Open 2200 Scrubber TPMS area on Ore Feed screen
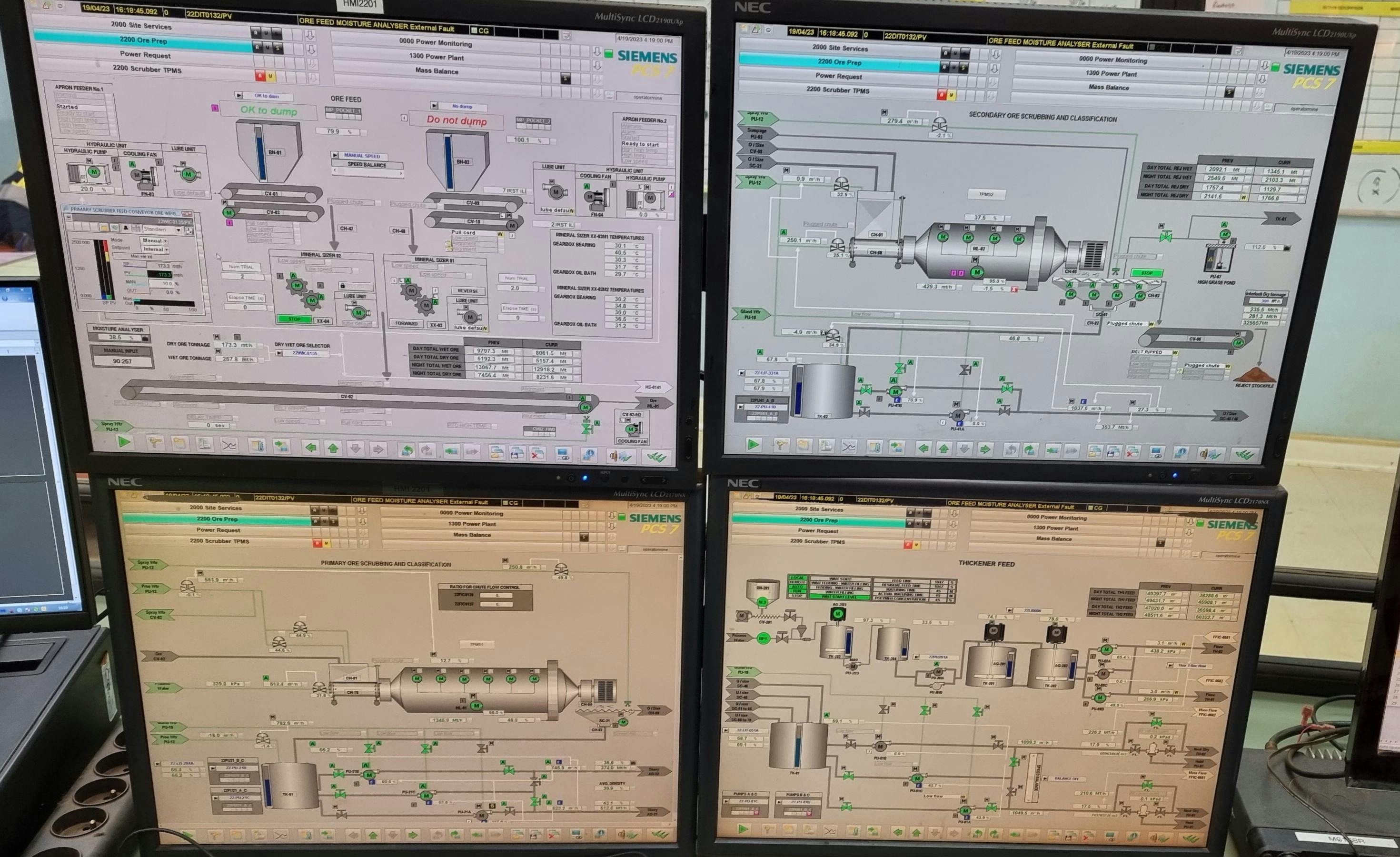The height and width of the screenshot is (857, 1400). pos(148,70)
